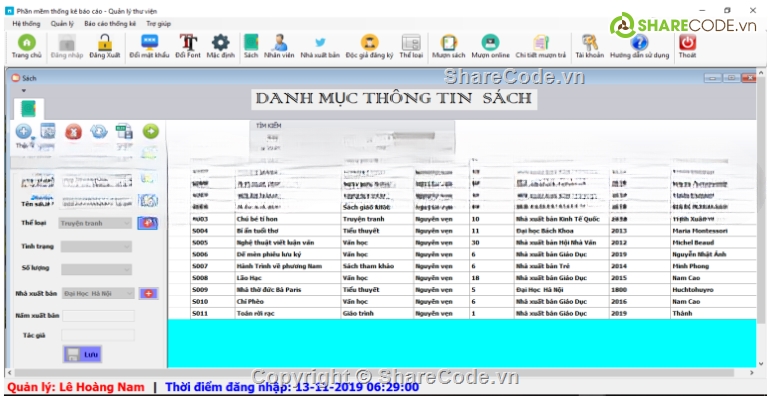768x396 pixels.
Task: Open the Thể loại dropdown showing Truyện tranh
Action: 96,223
